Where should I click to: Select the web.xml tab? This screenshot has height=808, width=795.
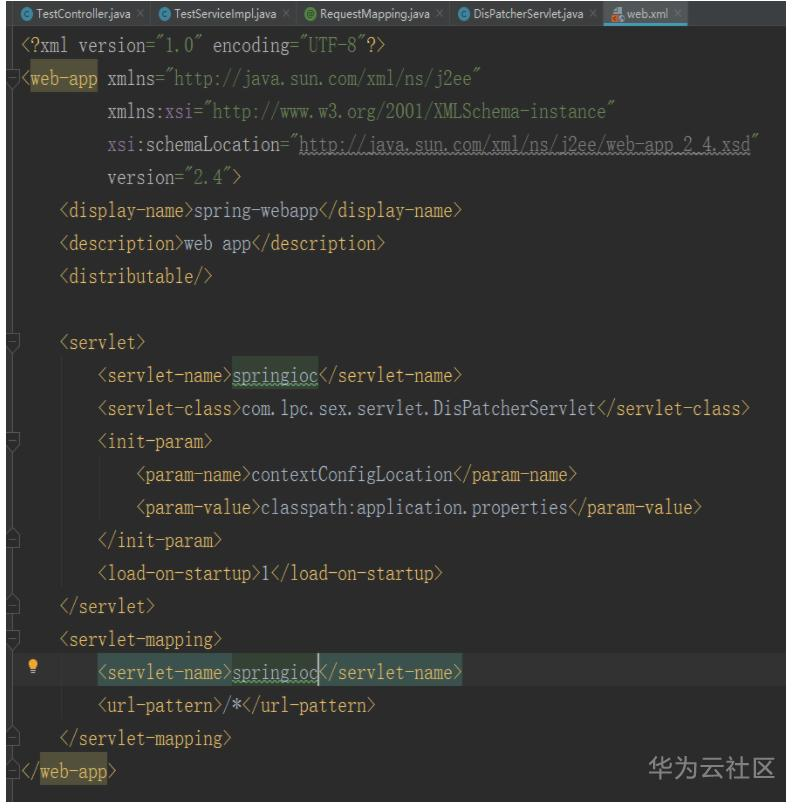(x=647, y=14)
